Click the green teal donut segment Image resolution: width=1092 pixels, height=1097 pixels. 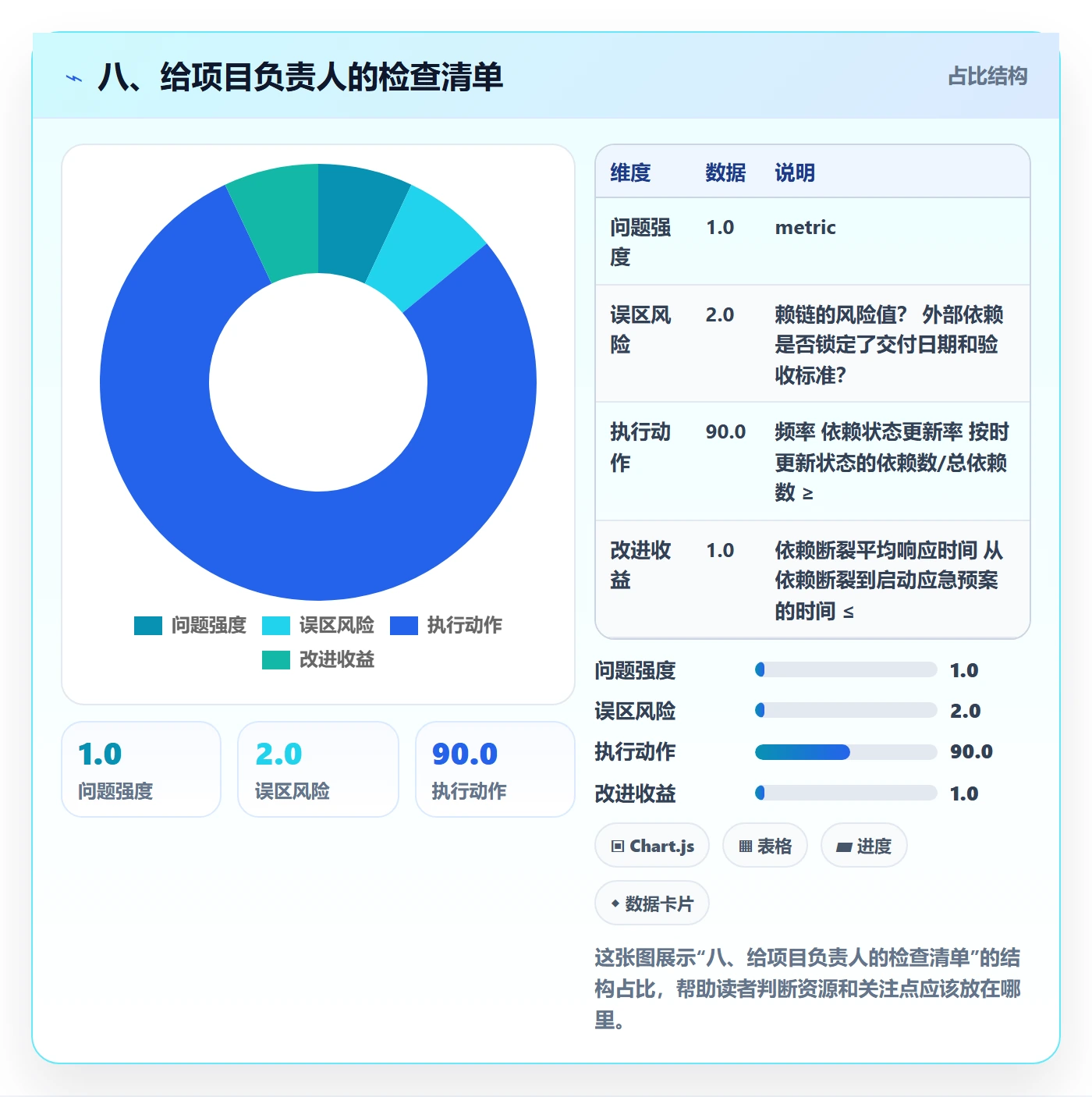click(x=282, y=221)
